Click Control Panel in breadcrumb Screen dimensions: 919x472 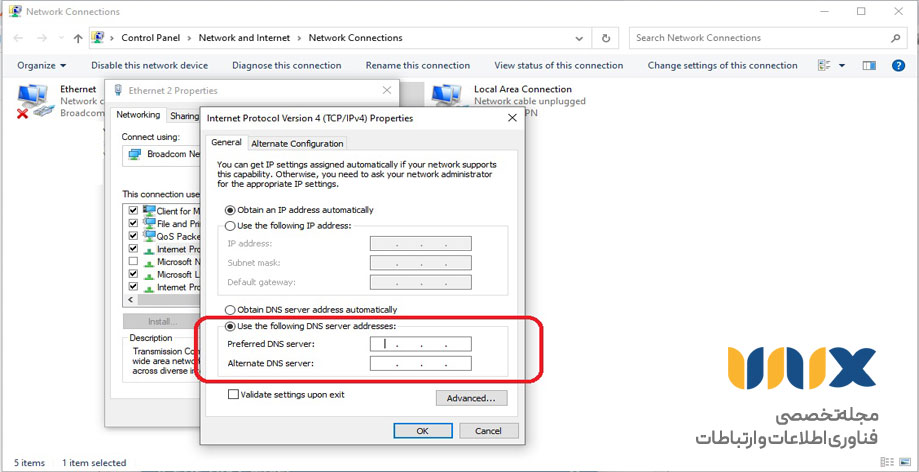151,38
